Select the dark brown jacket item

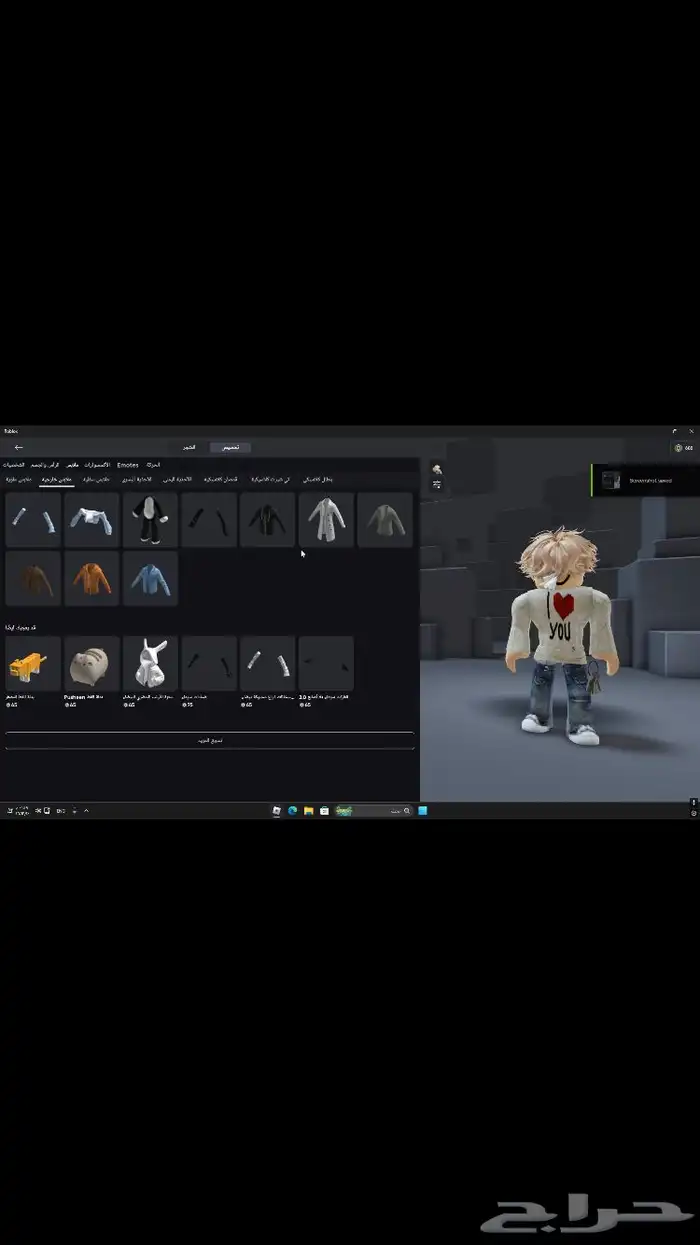click(33, 578)
